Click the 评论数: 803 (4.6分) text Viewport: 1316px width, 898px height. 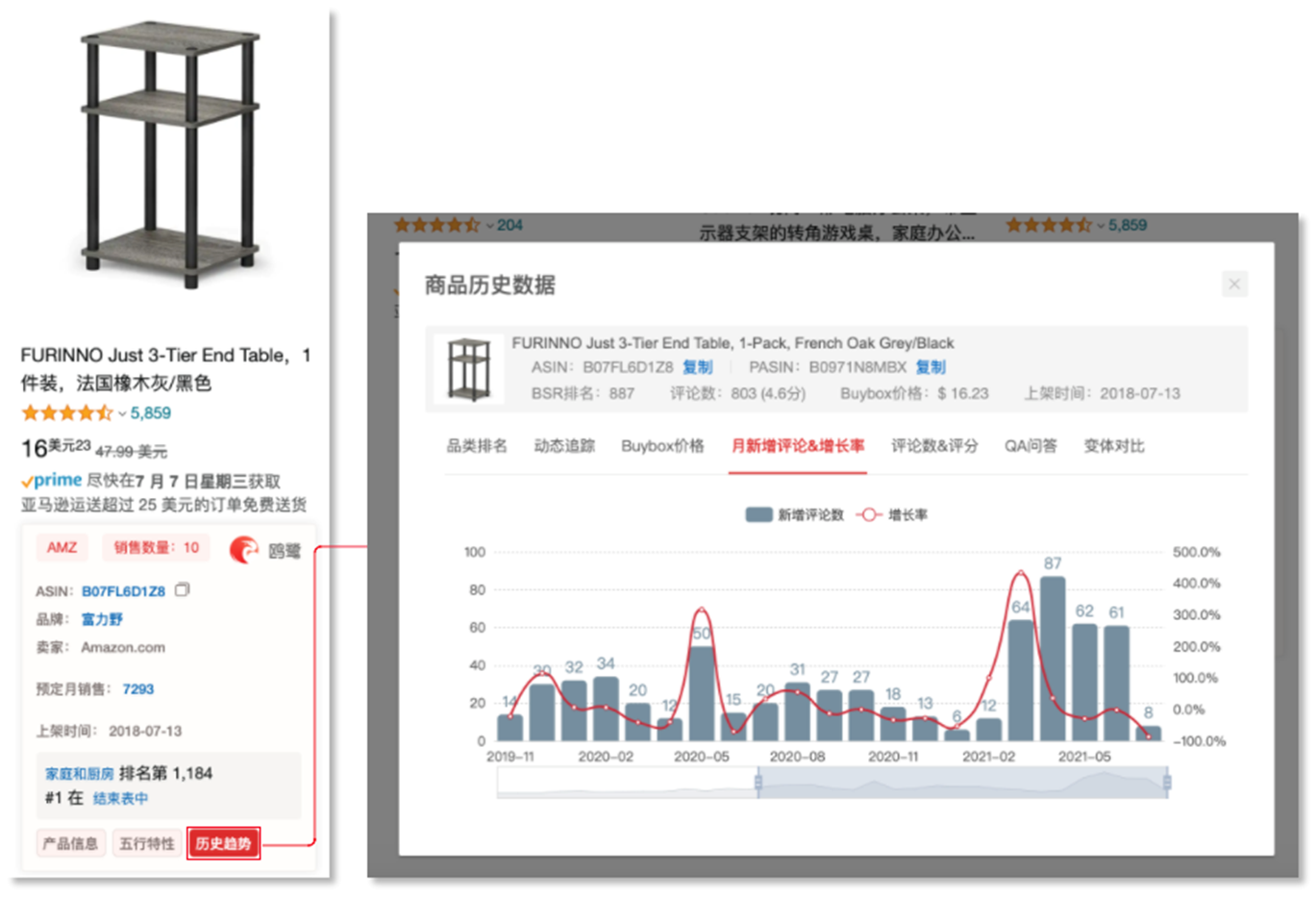pos(737,393)
